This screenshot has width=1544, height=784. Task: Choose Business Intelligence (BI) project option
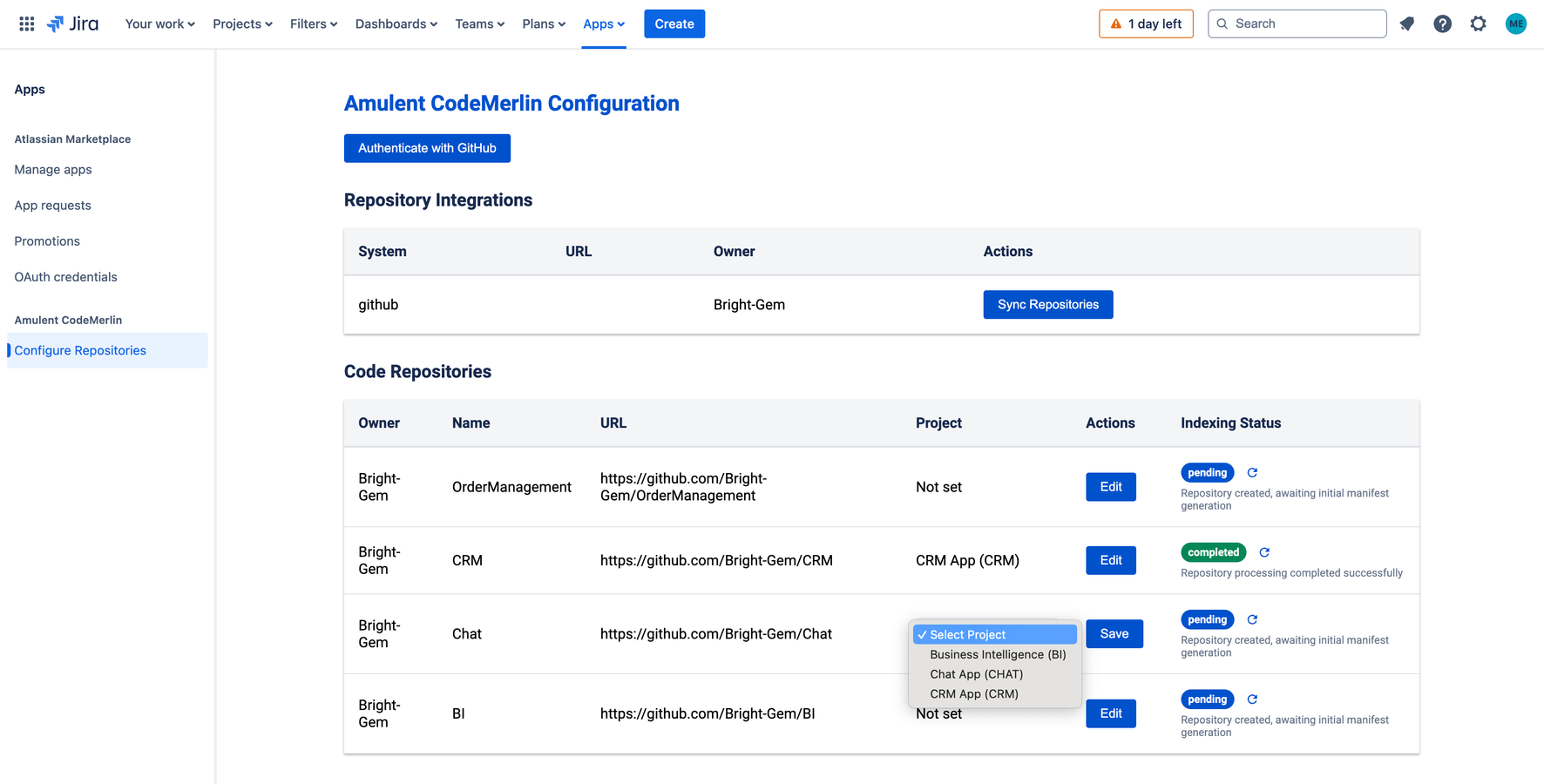coord(995,654)
